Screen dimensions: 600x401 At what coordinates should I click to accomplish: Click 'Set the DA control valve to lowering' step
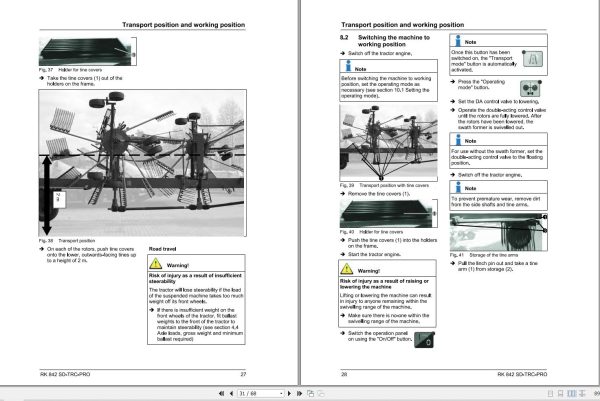(x=499, y=101)
